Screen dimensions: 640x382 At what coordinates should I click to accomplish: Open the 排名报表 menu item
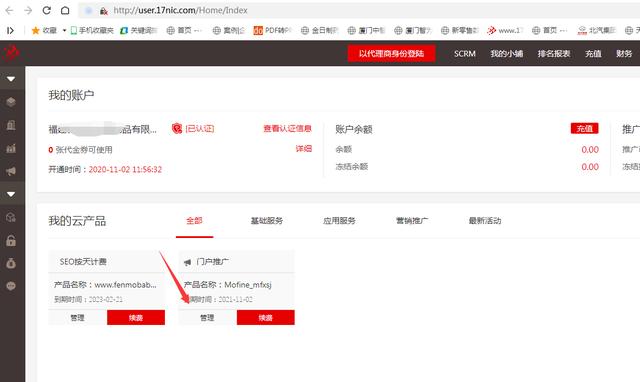[554, 53]
